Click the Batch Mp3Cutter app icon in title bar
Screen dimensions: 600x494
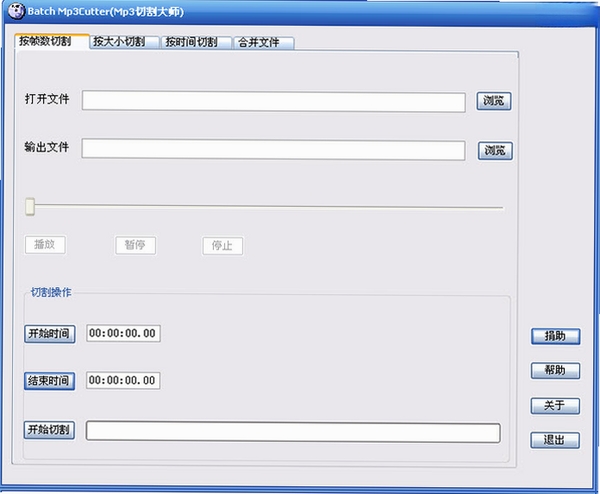tap(16, 11)
